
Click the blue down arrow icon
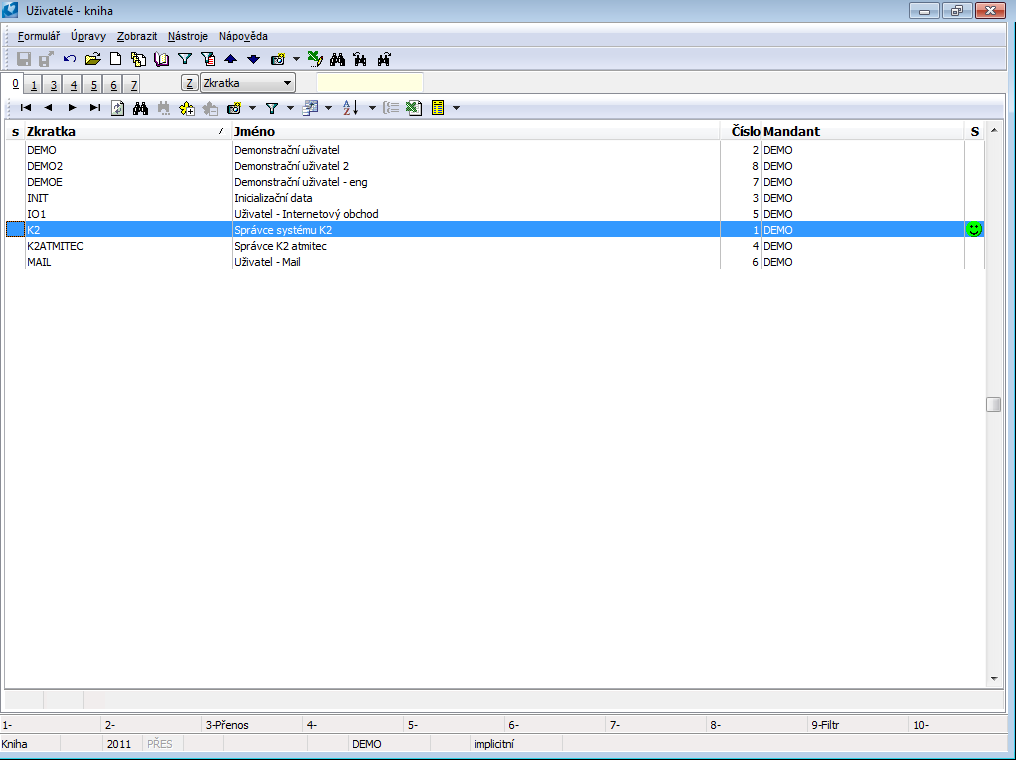(253, 60)
